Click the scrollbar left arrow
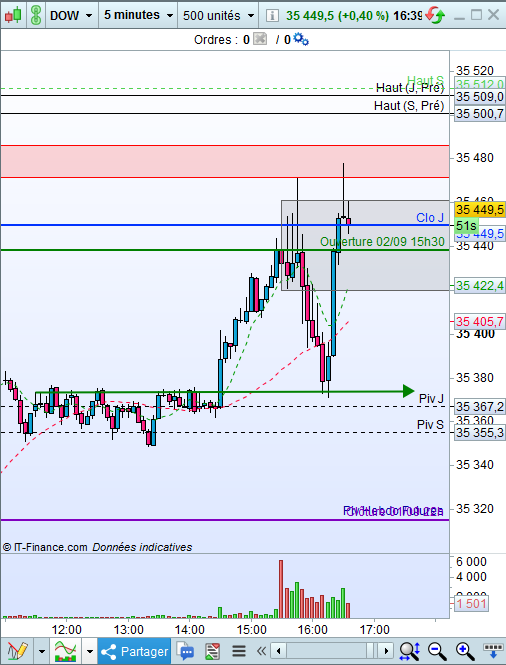The image size is (506, 665). (278, 651)
